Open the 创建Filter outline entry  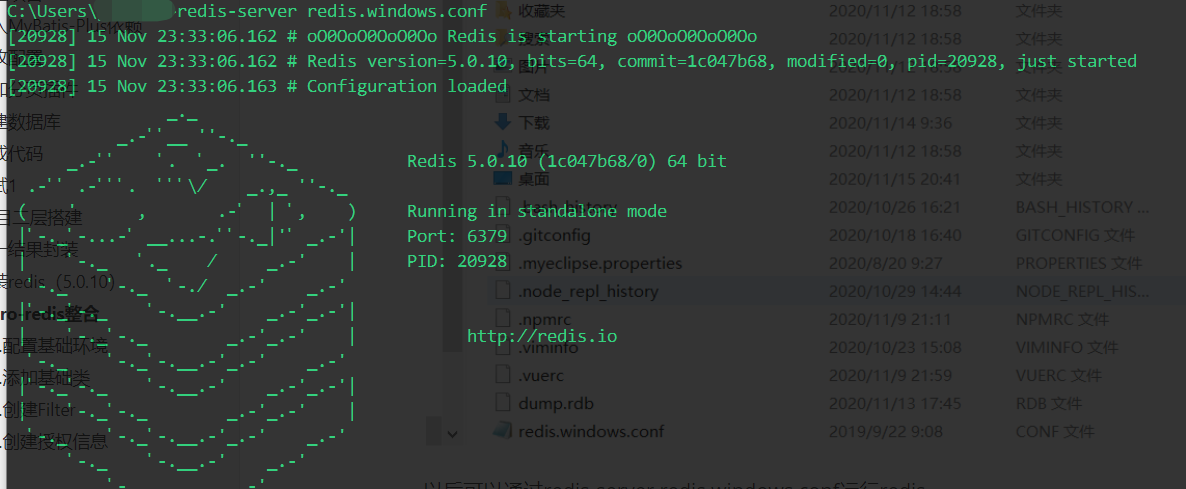click(x=38, y=410)
